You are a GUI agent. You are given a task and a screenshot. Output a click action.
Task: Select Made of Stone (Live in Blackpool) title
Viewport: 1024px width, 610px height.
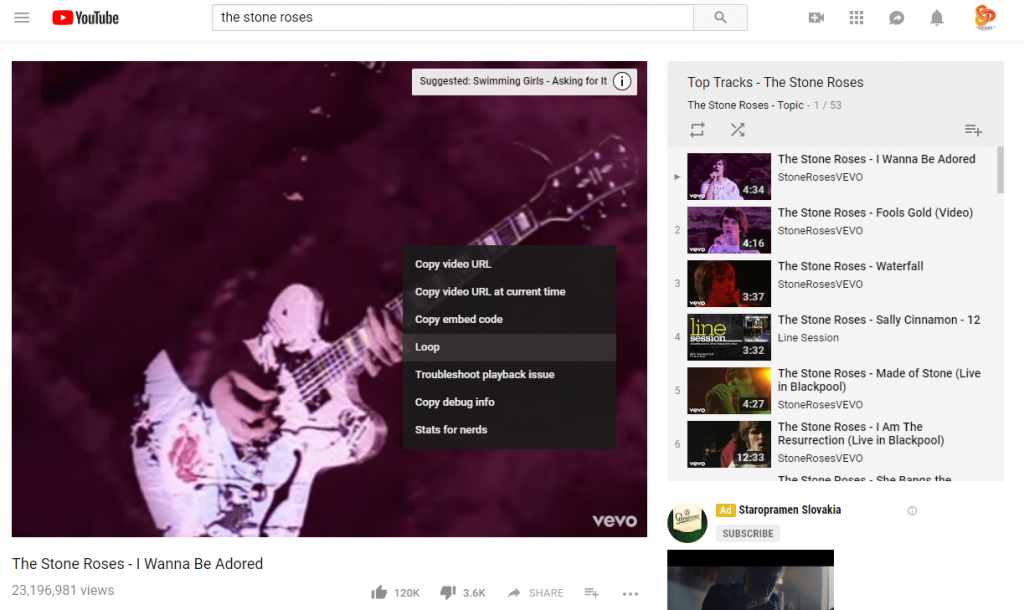[x=879, y=379]
